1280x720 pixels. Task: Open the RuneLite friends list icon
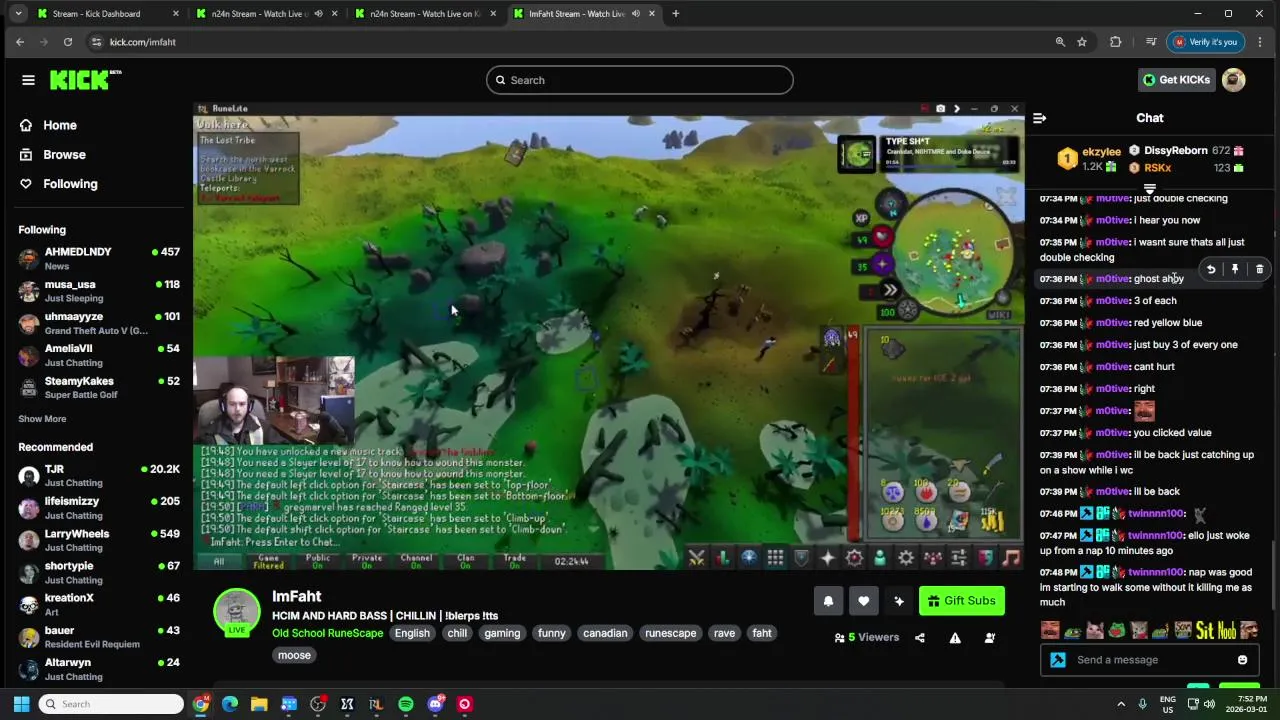point(880,558)
